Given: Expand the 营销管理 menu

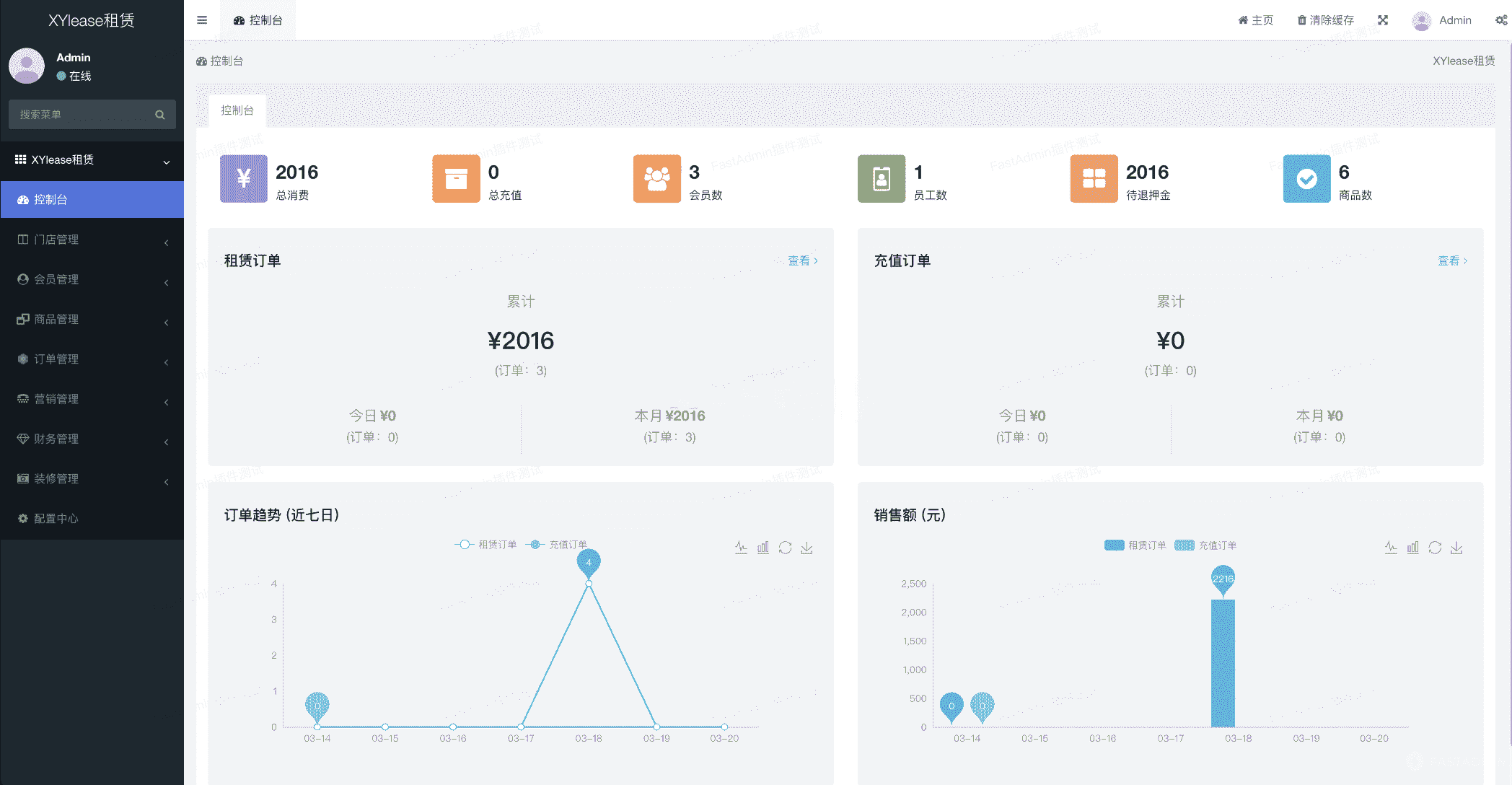Looking at the screenshot, I should point(92,399).
